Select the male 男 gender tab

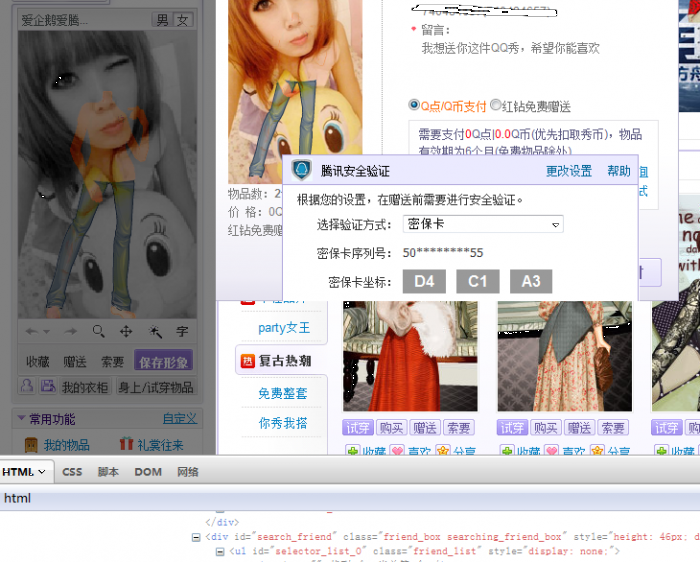pyautogui.click(x=162, y=20)
